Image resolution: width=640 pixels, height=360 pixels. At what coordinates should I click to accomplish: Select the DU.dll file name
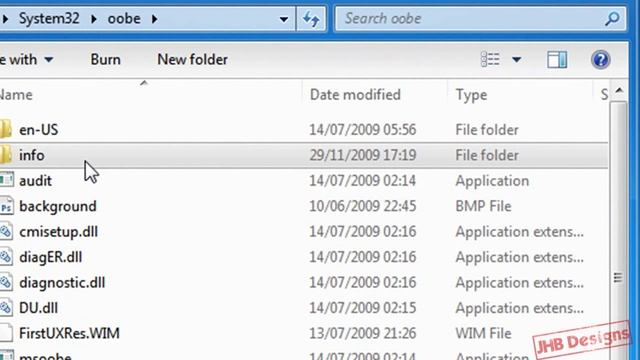tap(38, 308)
